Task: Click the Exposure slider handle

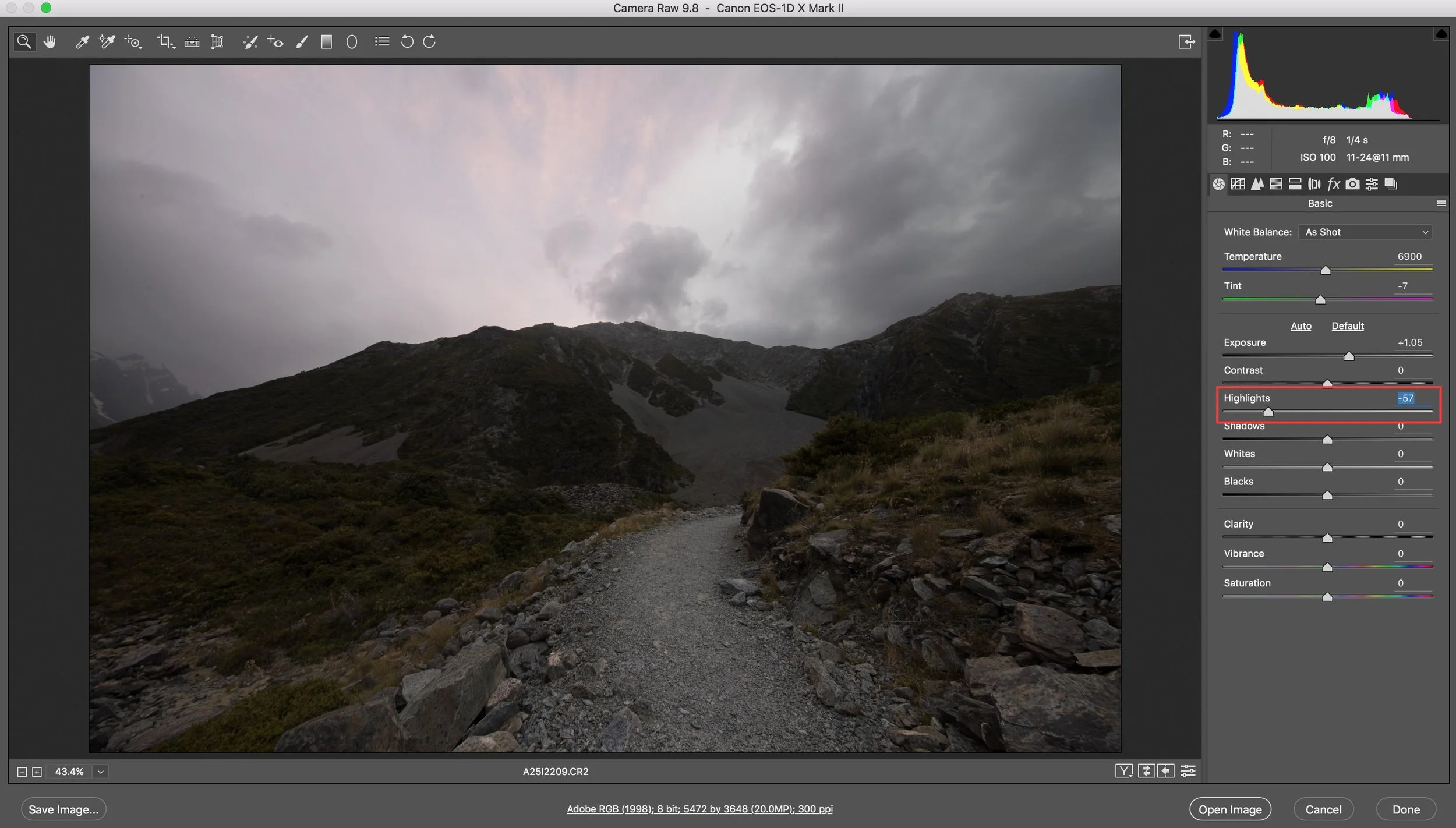Action: [1349, 356]
